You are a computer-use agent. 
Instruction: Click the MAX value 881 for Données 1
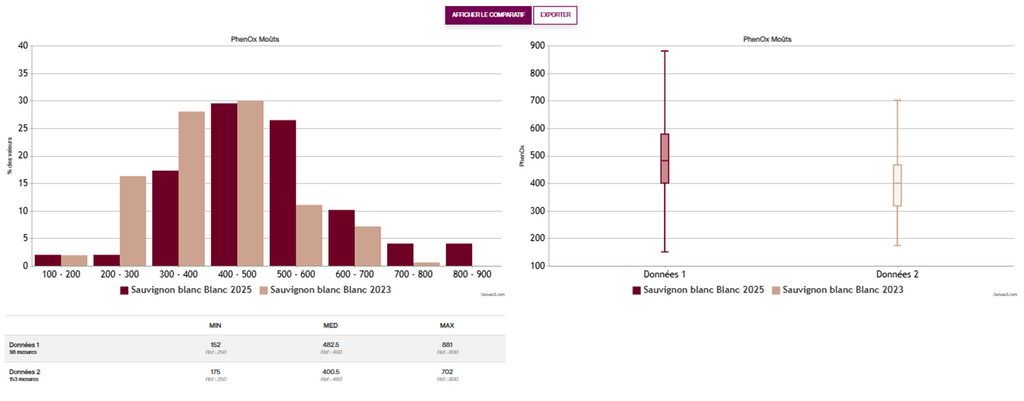447,344
